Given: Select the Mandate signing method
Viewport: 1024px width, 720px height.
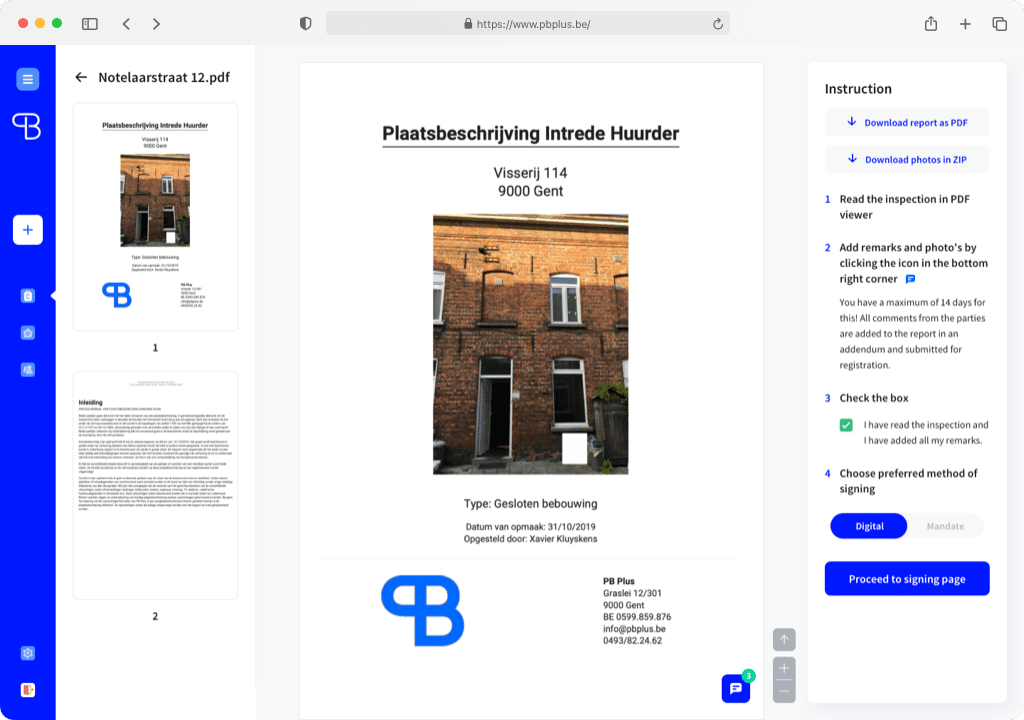Looking at the screenshot, I should (945, 526).
